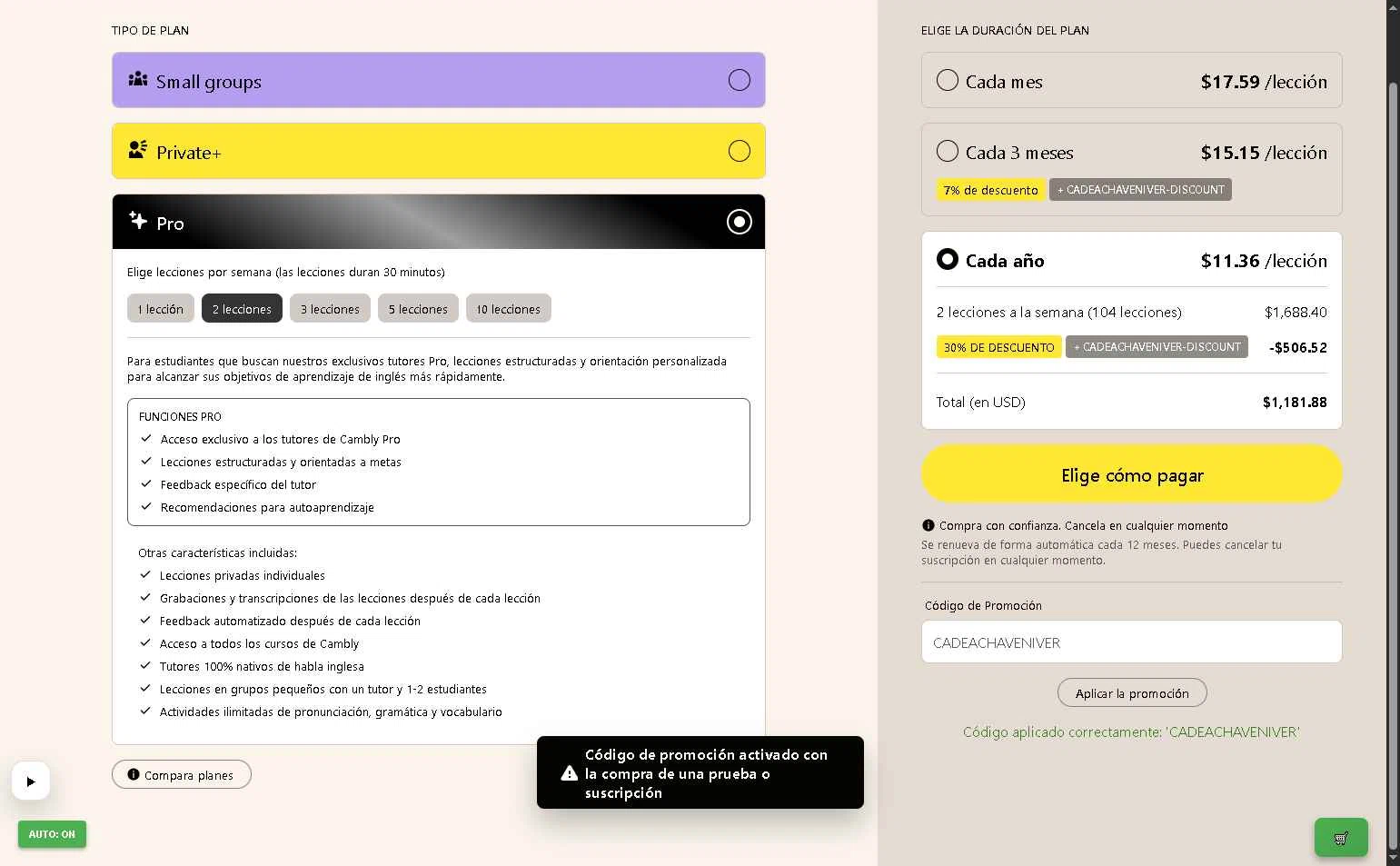
Task: Click the Pro sparkle icon
Action: click(x=138, y=220)
